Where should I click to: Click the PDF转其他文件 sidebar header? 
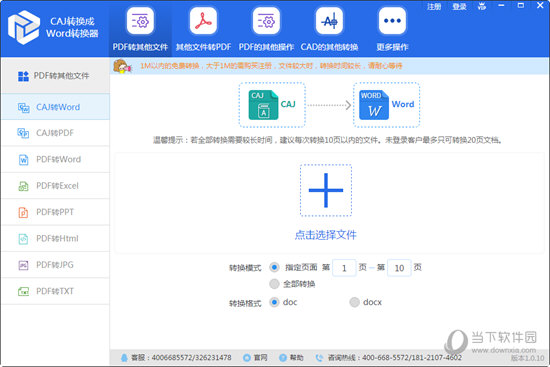[55, 75]
